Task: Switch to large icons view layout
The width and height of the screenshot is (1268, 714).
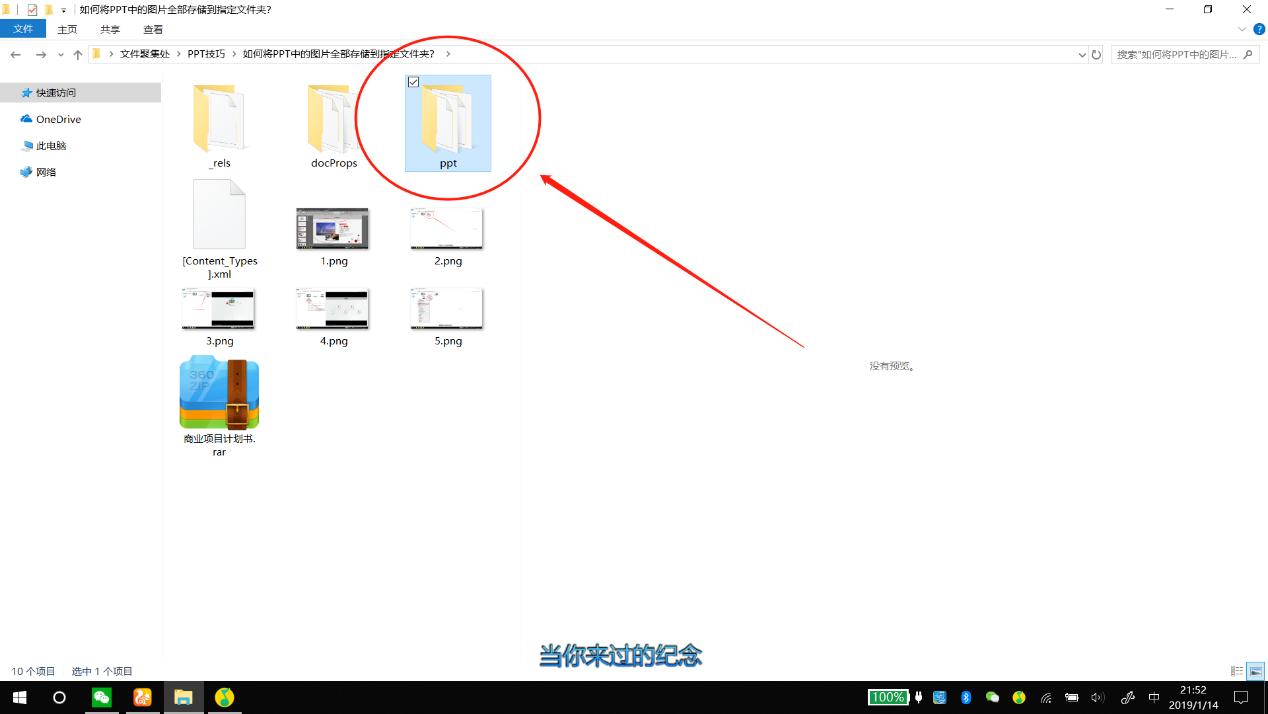Action: click(x=1256, y=671)
